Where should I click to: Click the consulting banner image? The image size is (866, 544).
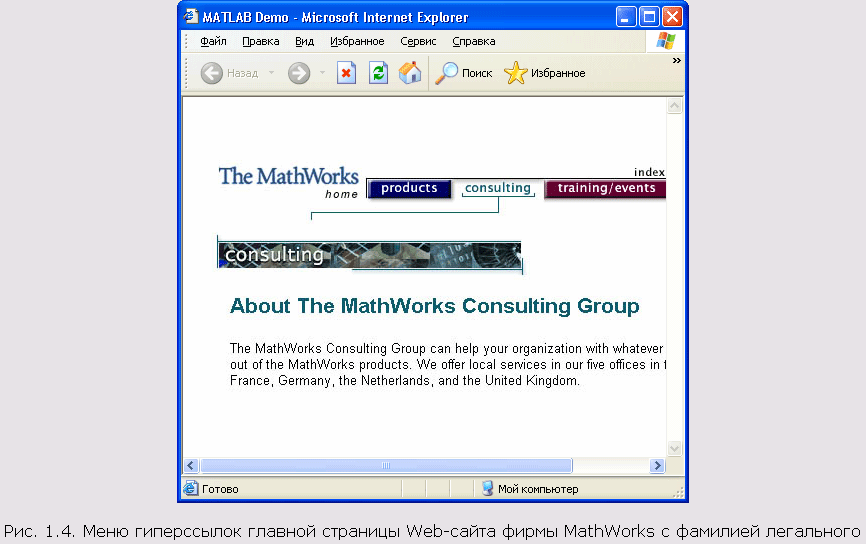tap(369, 255)
